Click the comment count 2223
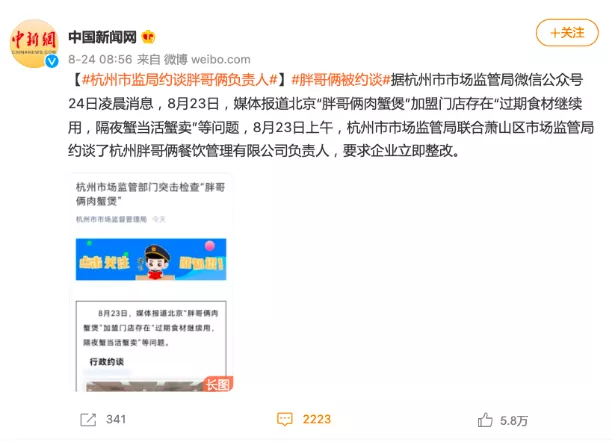The height and width of the screenshot is (442, 612). pos(317,419)
